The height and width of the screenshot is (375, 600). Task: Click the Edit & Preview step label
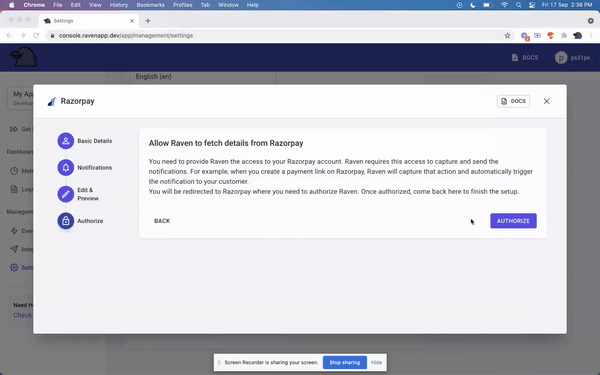tap(88, 194)
